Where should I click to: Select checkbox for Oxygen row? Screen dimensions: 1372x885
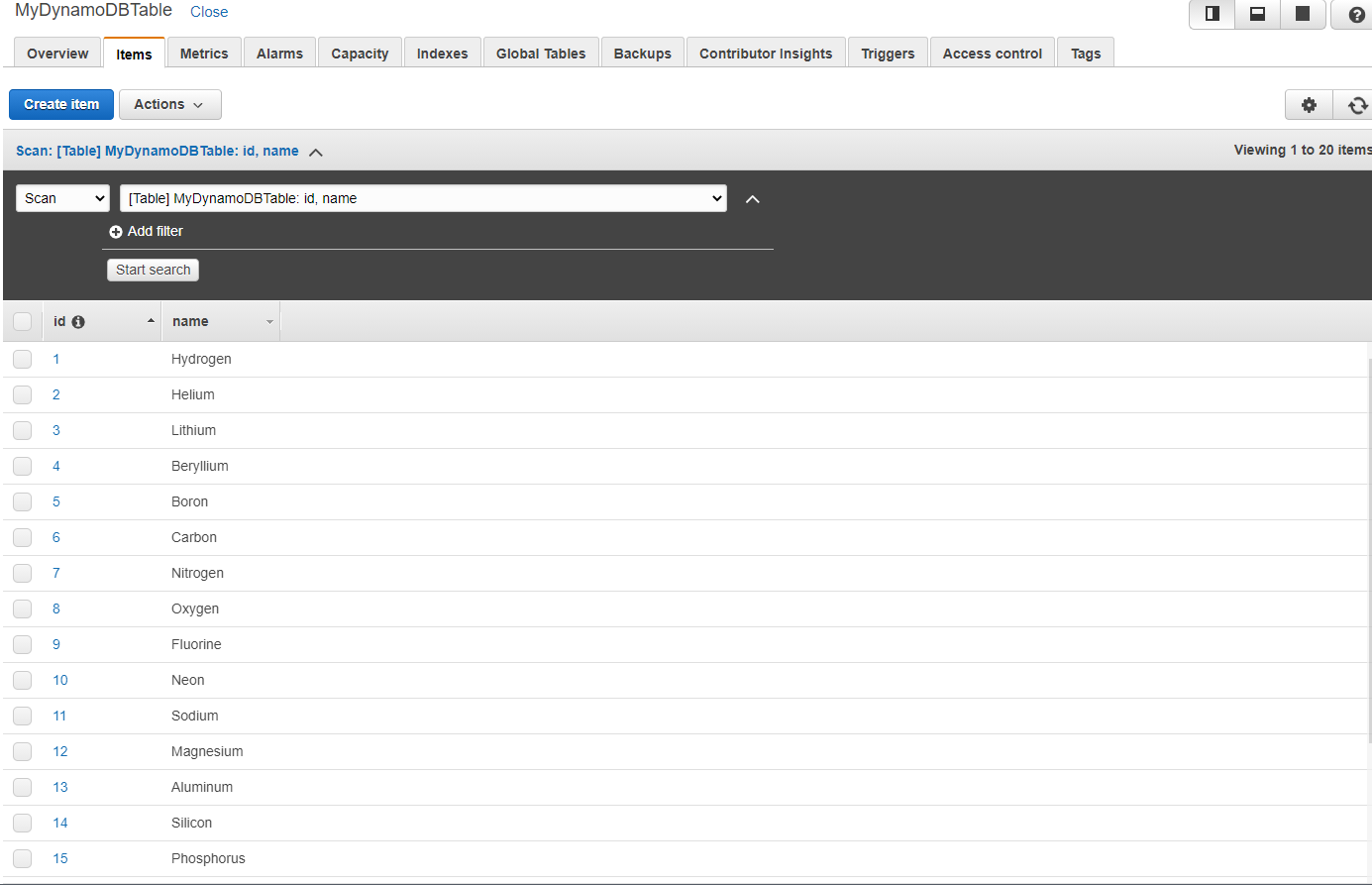tap(22, 608)
